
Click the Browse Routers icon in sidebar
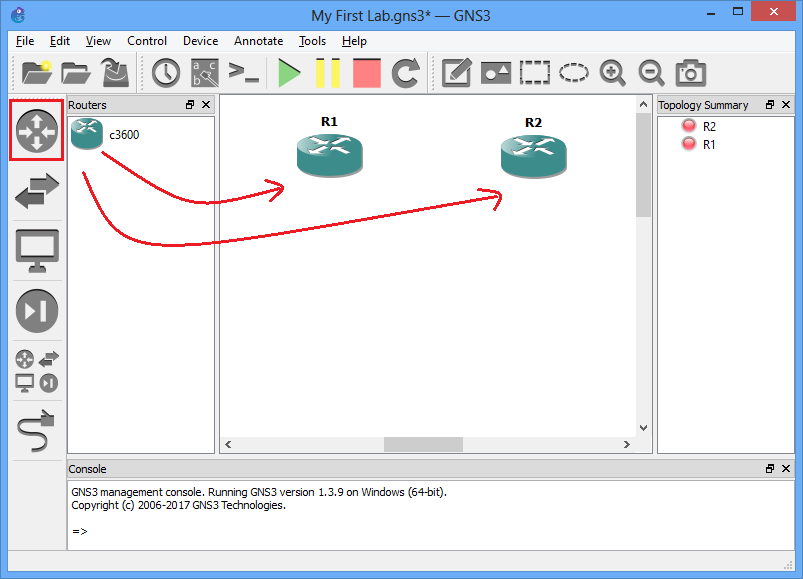coord(36,130)
